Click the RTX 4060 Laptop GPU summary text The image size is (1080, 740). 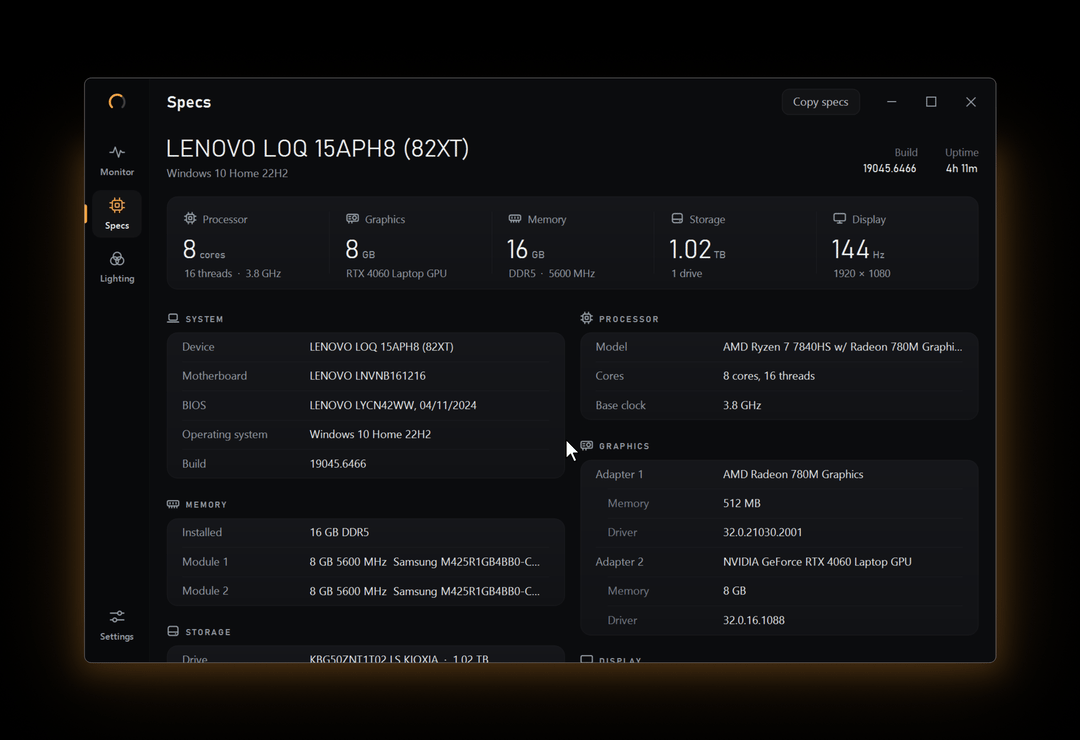click(396, 274)
